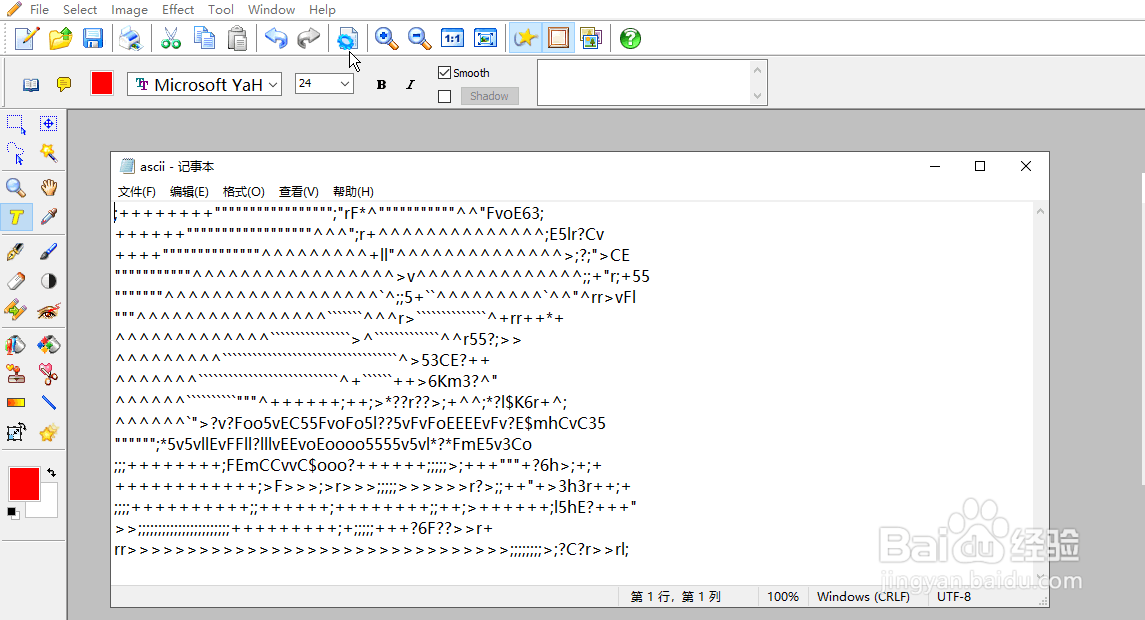Open the Window menu
1145x620 pixels.
(271, 9)
